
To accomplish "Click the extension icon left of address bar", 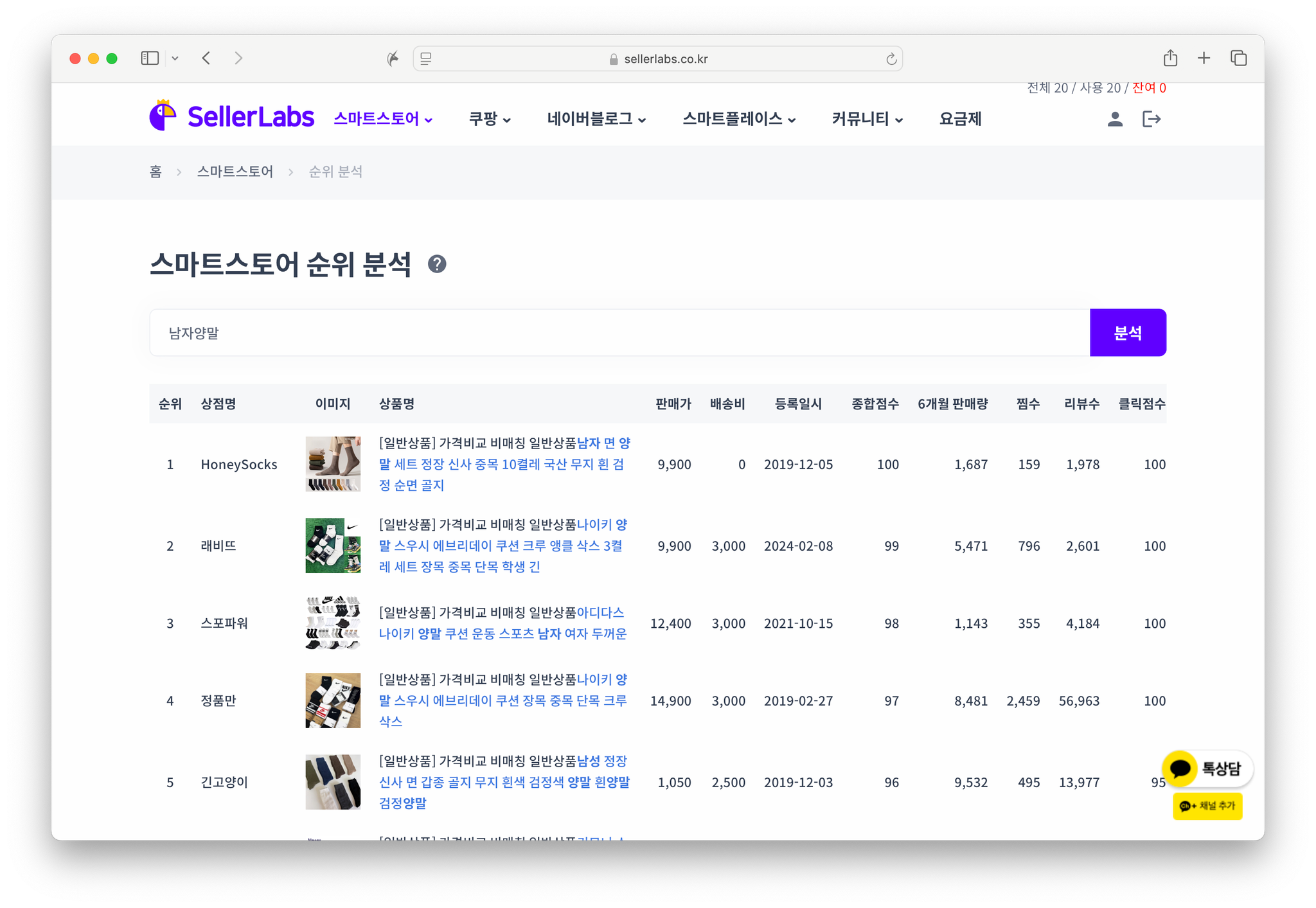I will (393, 59).
